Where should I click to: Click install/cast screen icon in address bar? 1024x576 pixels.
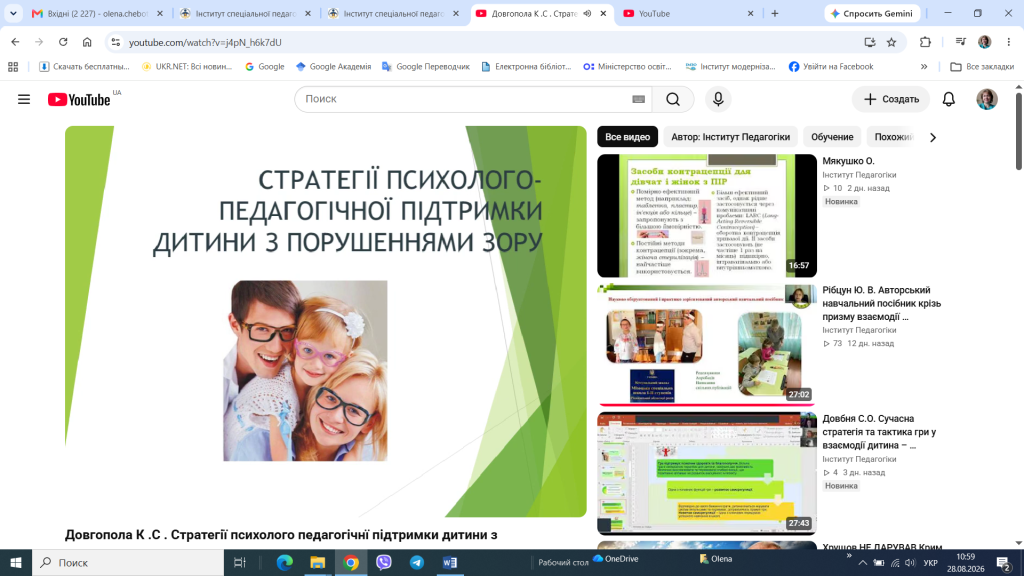pyautogui.click(x=869, y=42)
